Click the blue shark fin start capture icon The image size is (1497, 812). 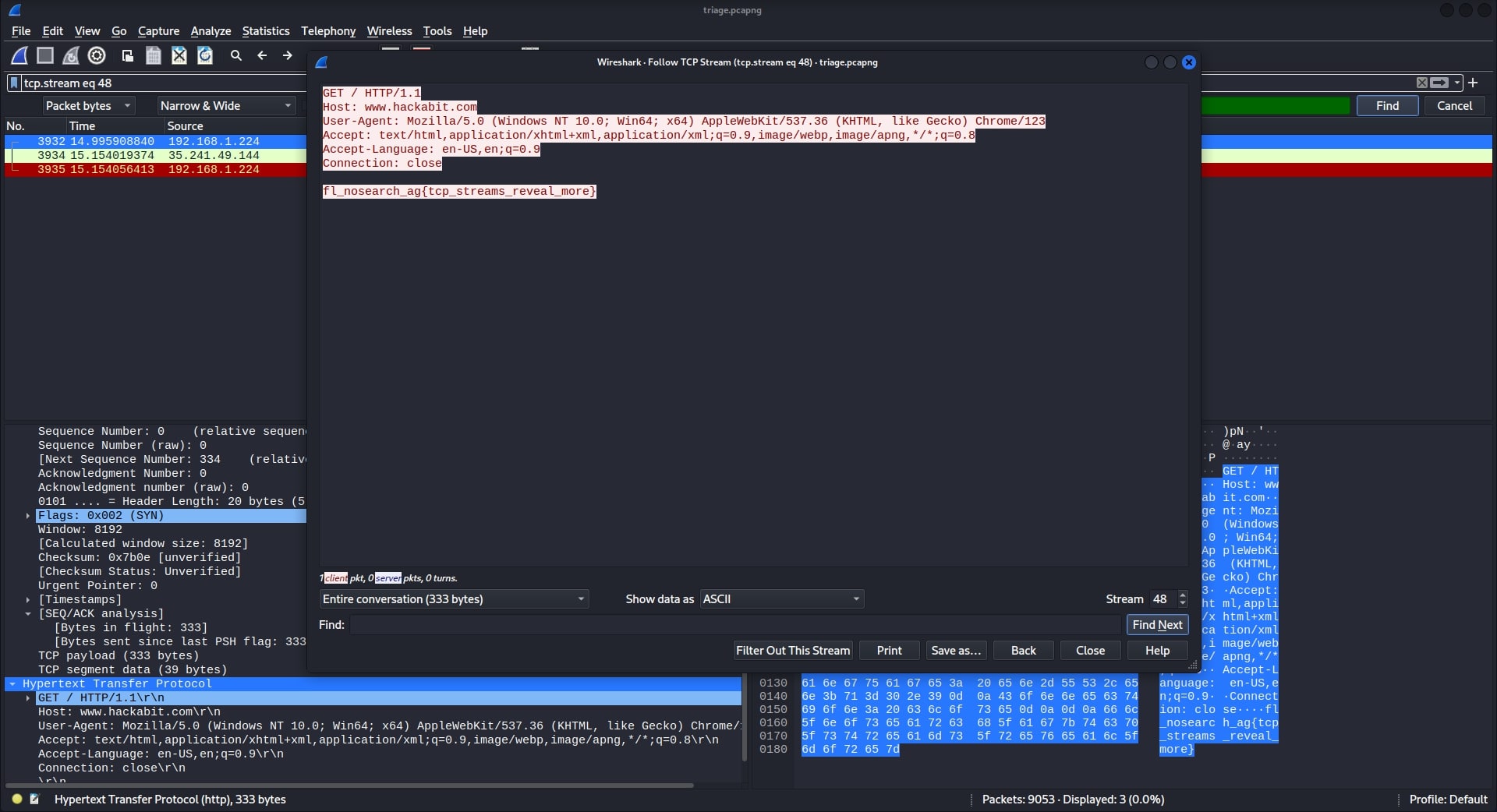19,55
